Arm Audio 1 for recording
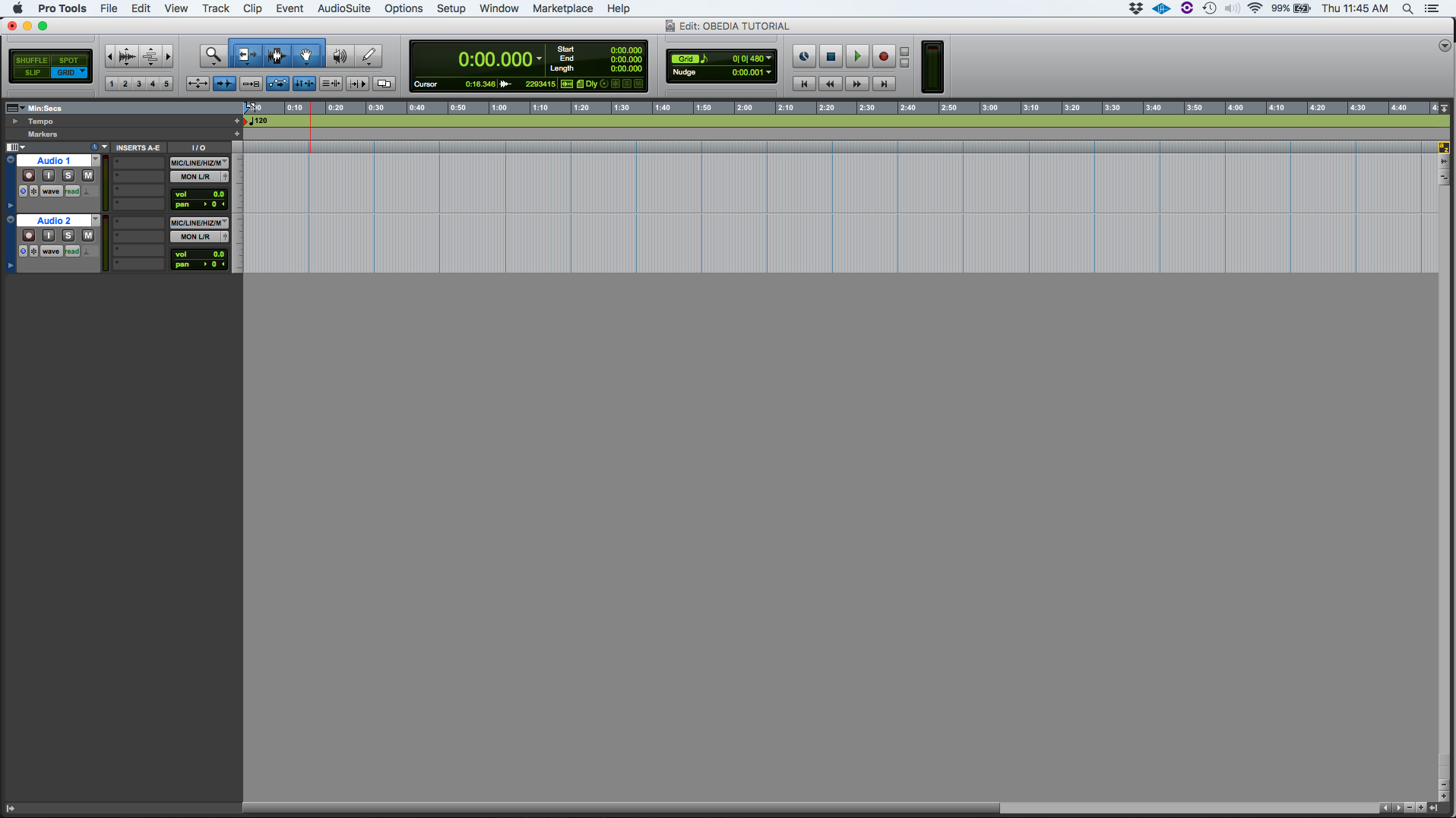This screenshot has height=818, width=1456. pos(29,175)
